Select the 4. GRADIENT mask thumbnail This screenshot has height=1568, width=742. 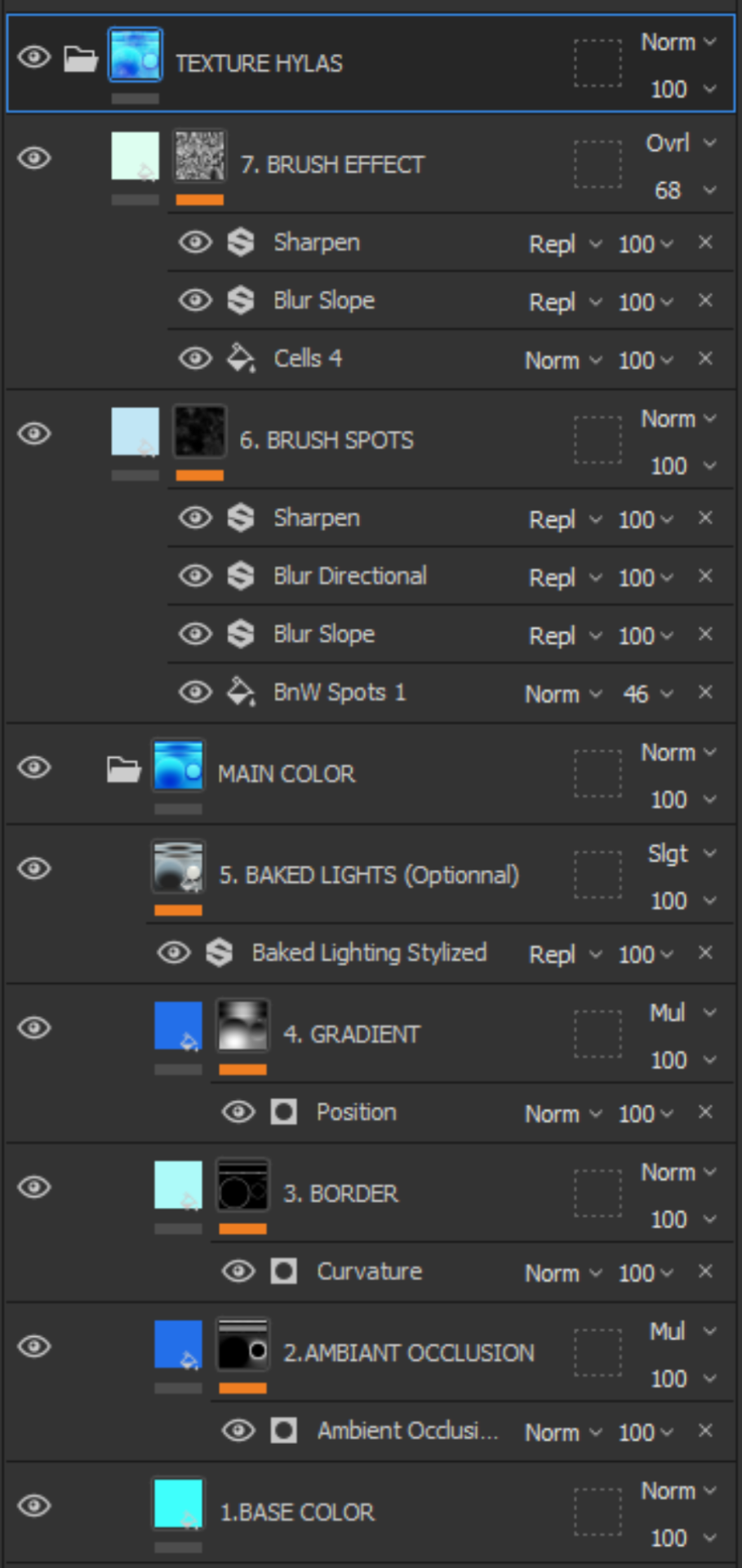pyautogui.click(x=242, y=1026)
